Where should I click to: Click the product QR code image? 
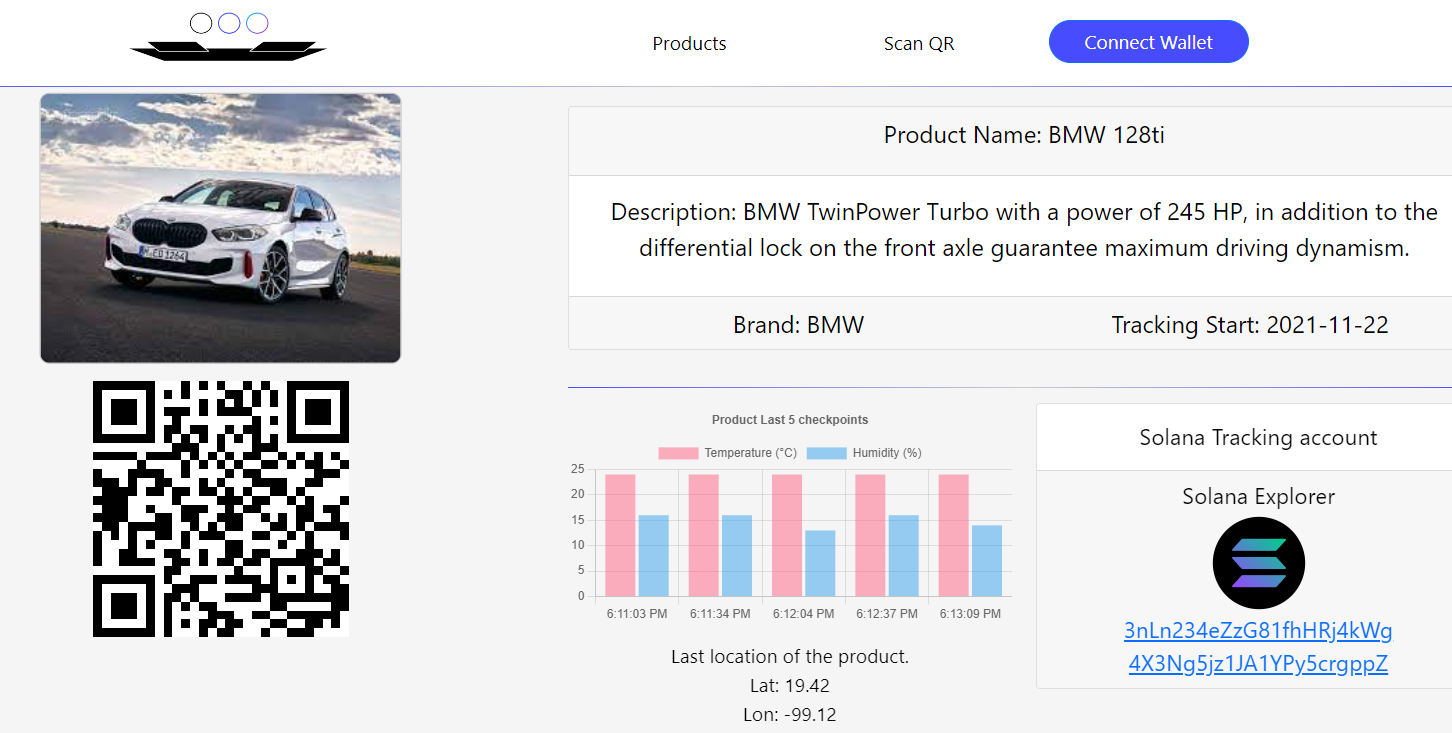pos(221,509)
